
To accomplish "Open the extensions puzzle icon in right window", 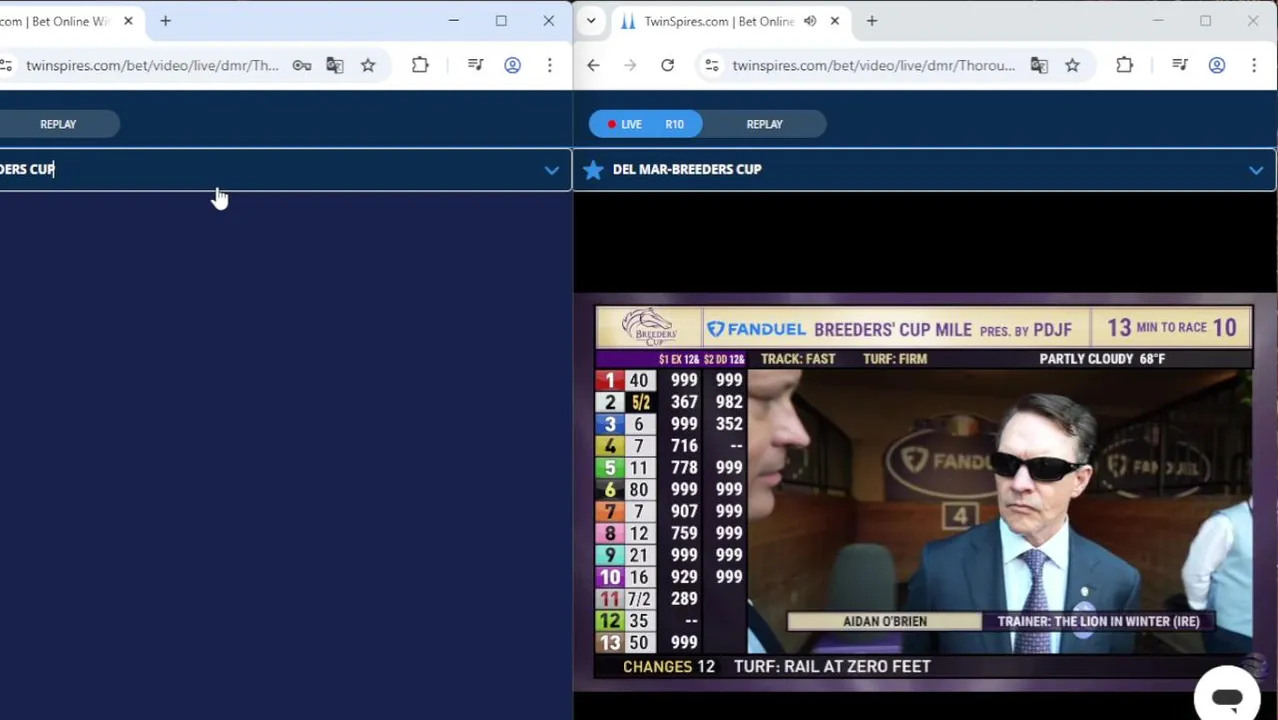I will click(x=1124, y=66).
